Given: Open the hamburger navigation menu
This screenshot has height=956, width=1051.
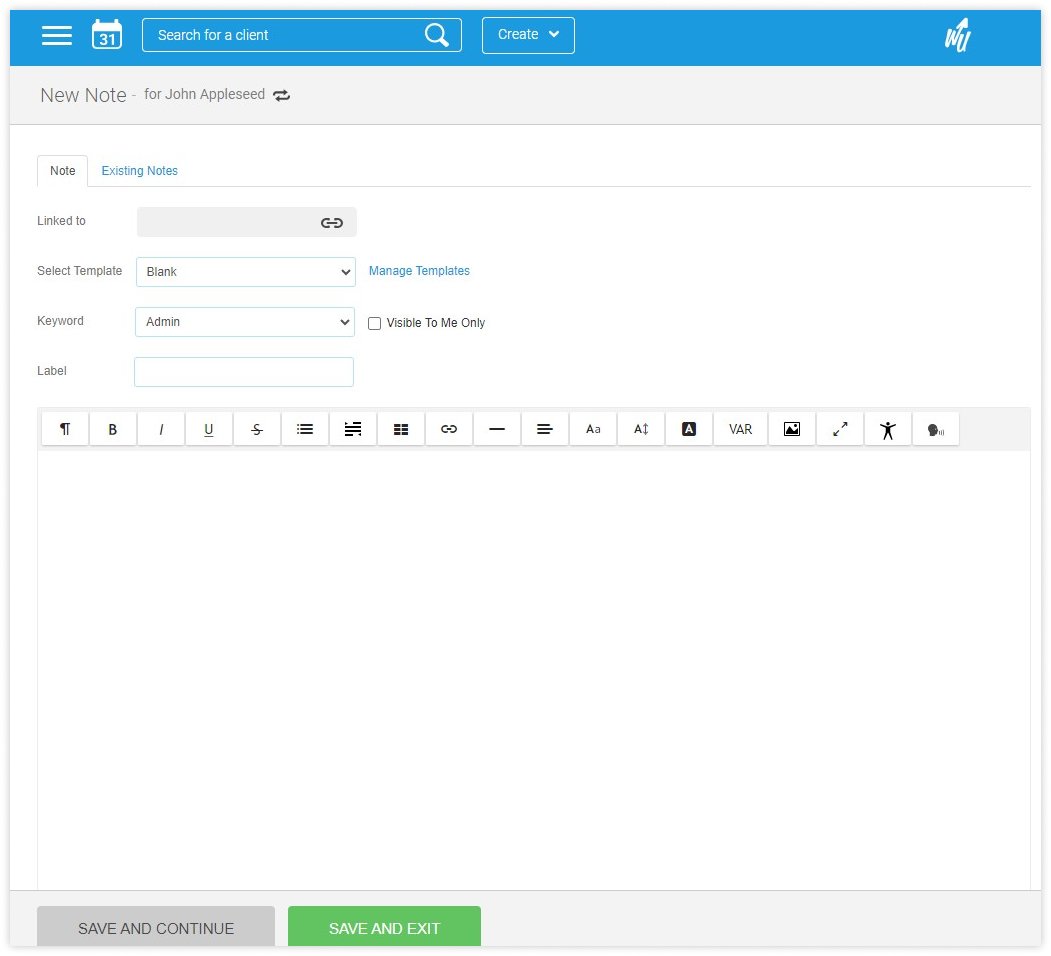Looking at the screenshot, I should [x=57, y=35].
